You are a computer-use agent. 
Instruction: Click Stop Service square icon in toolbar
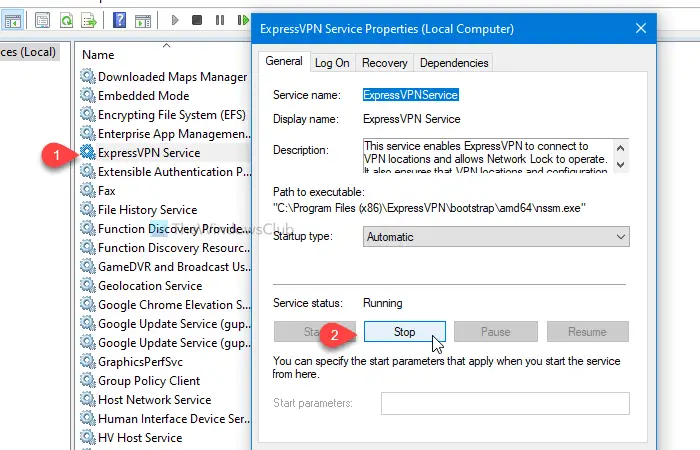pyautogui.click(x=197, y=20)
